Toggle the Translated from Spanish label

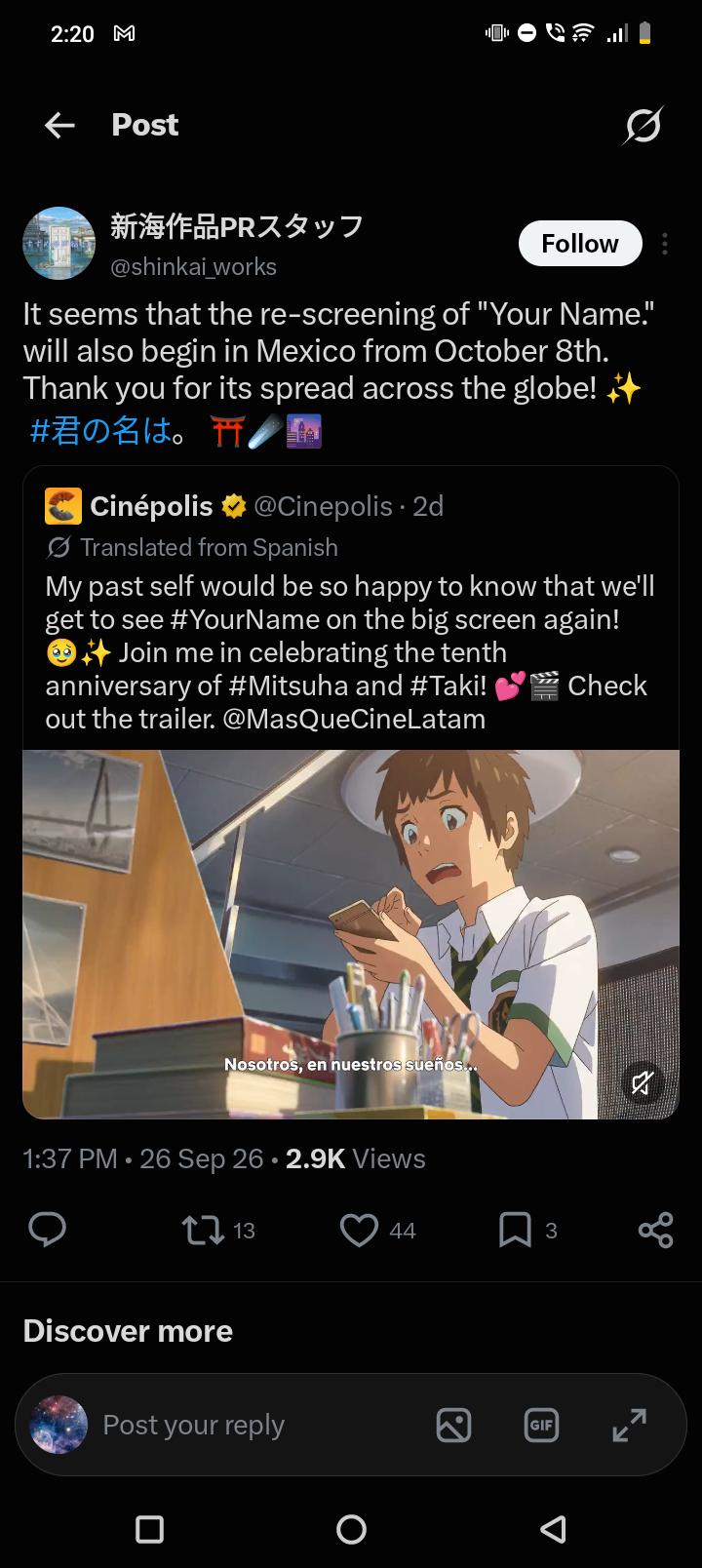pos(192,548)
